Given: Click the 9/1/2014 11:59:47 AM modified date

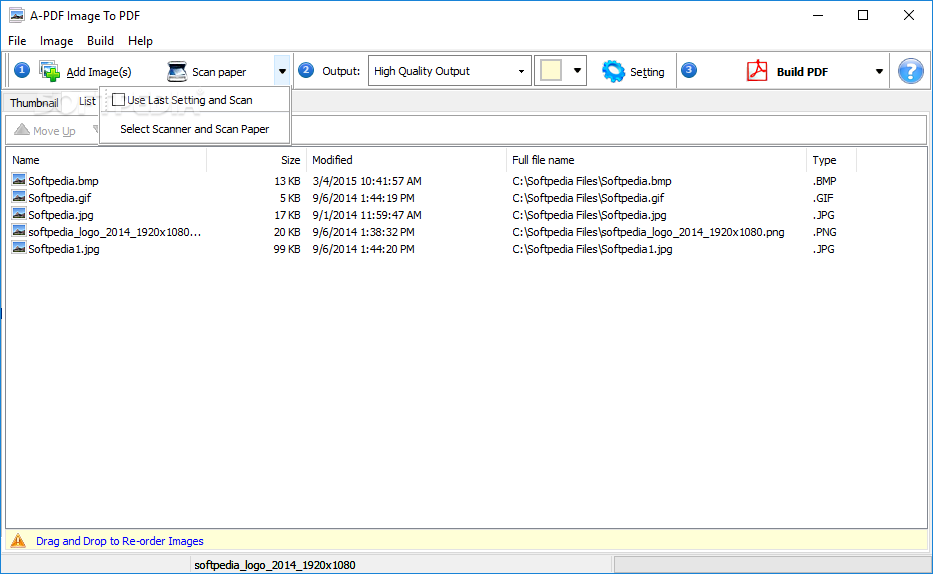Looking at the screenshot, I should [367, 215].
